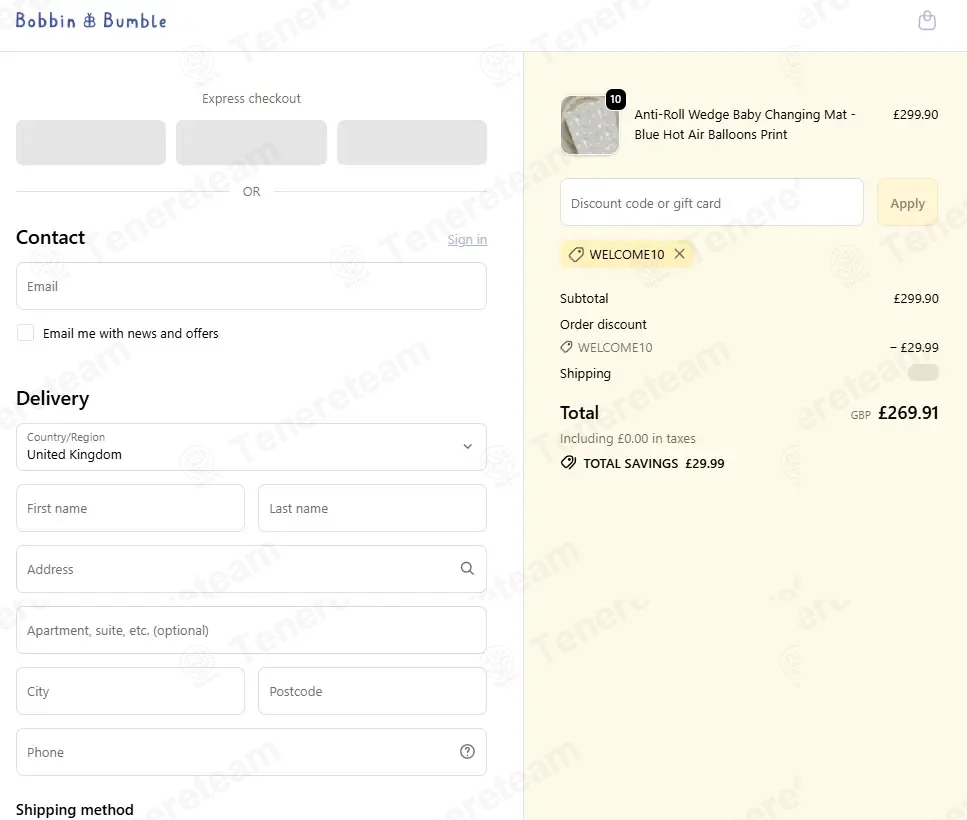Click the changing mat product thumbnail

pyautogui.click(x=589, y=126)
